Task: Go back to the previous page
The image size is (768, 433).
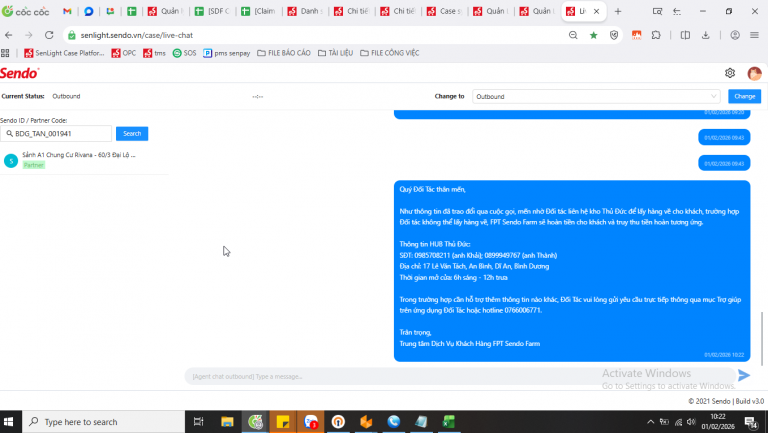Action: click(8, 35)
